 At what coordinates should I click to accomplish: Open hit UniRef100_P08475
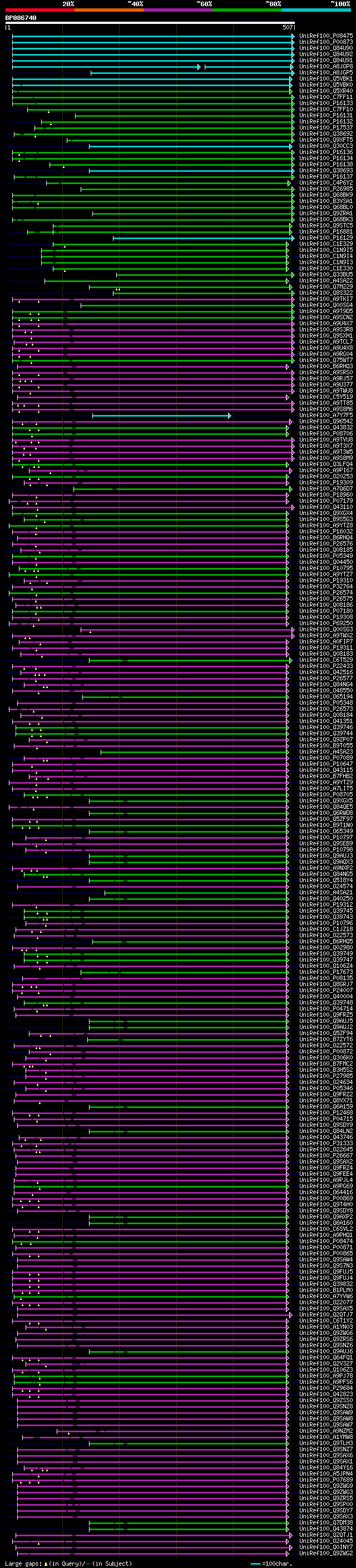(x=326, y=36)
